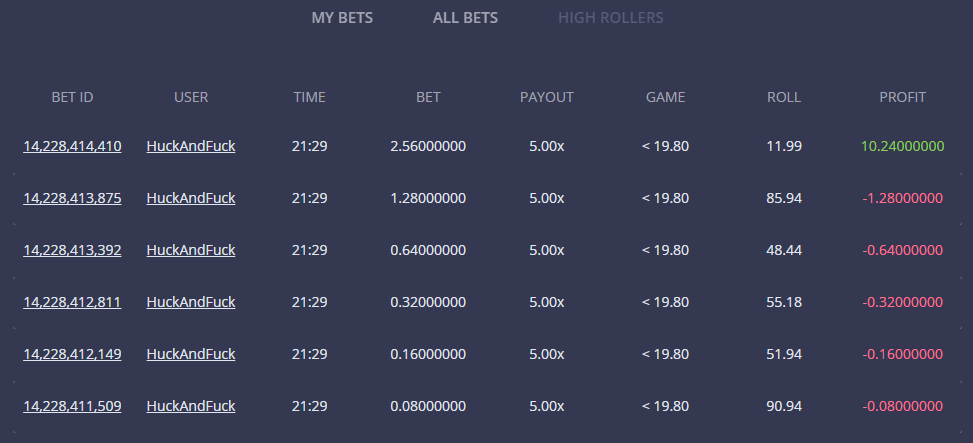Click the 90.94 roll value
Viewport: 973px width, 443px height.
[x=784, y=406]
